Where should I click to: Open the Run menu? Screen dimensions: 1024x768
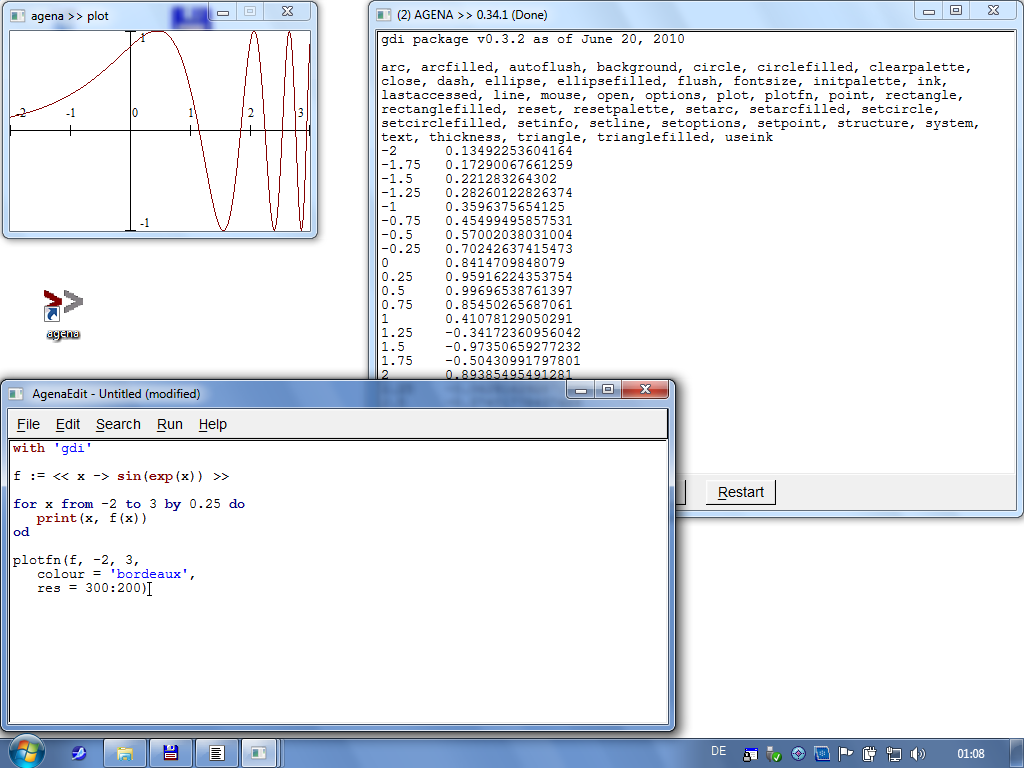(x=169, y=424)
